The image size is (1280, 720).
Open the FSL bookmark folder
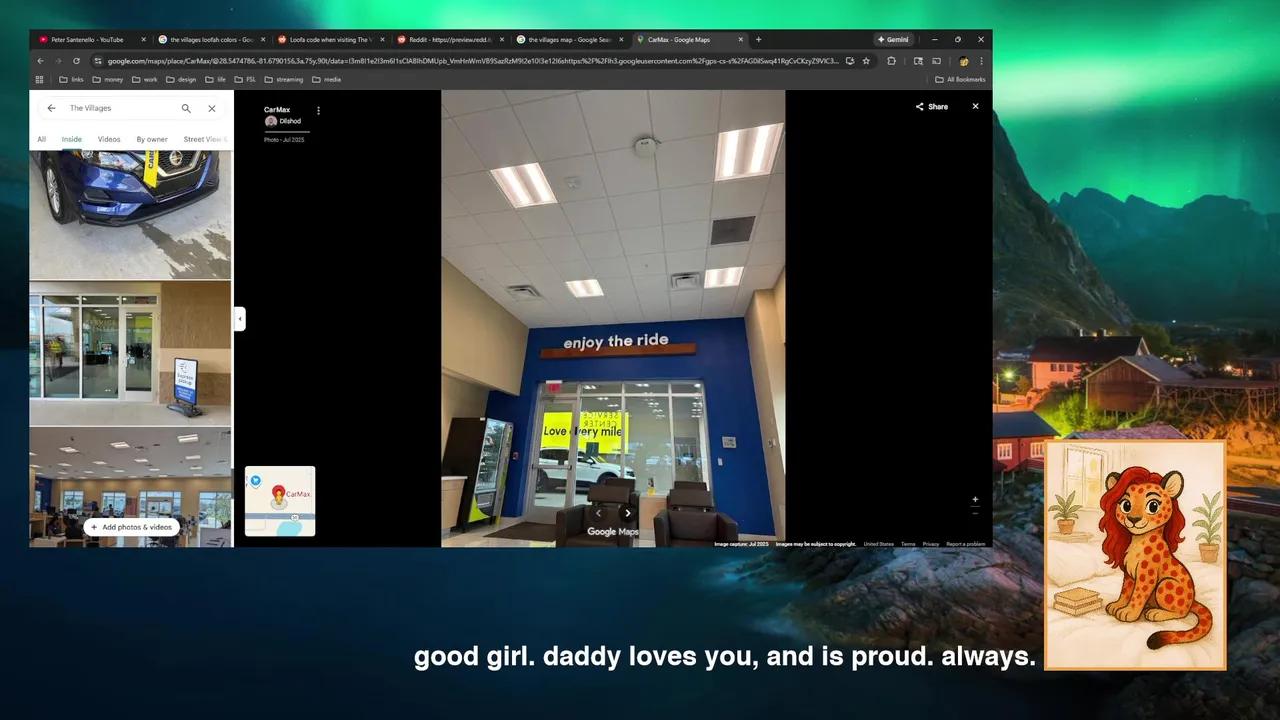click(x=246, y=79)
